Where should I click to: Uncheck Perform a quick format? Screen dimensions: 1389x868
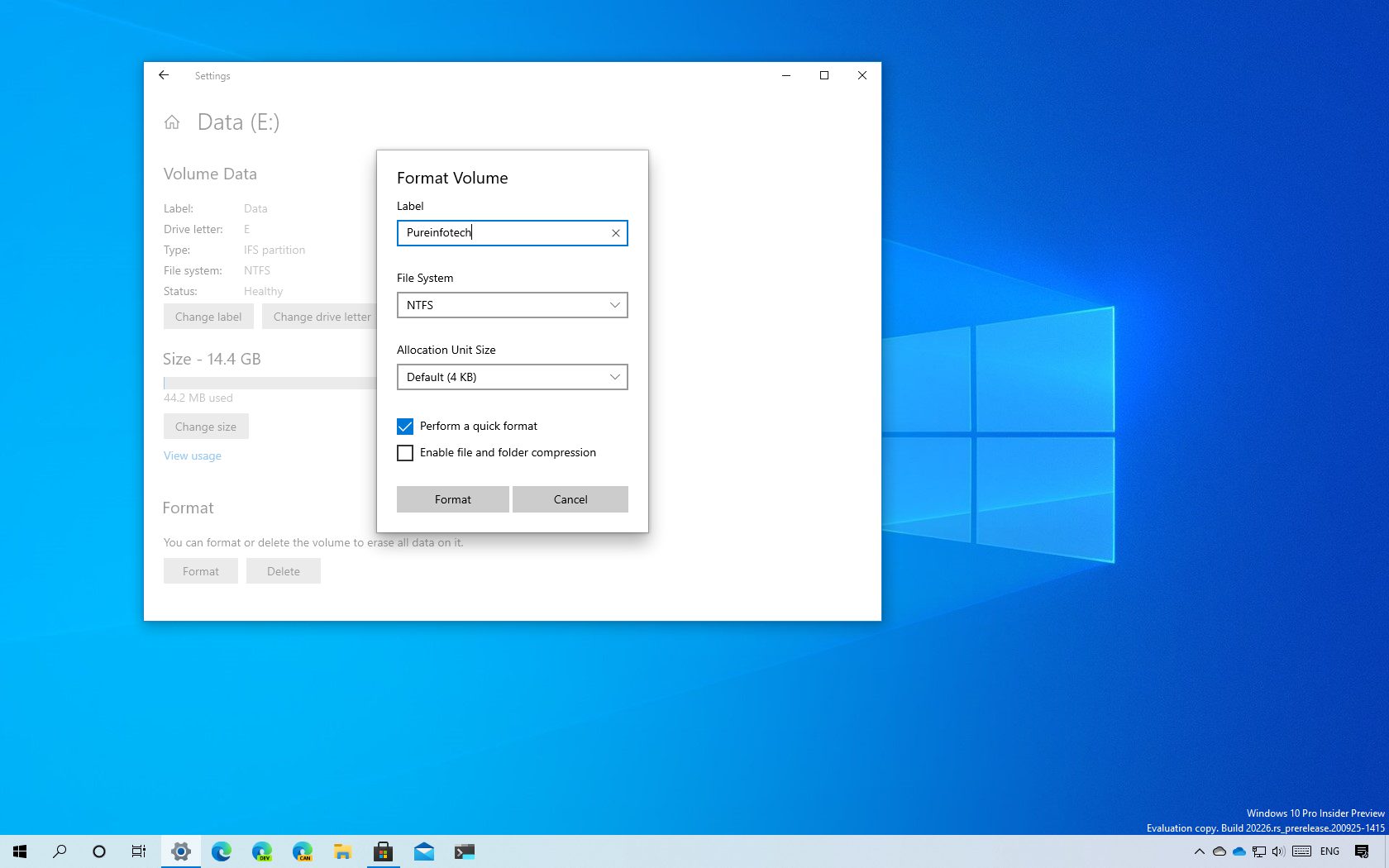click(x=405, y=426)
